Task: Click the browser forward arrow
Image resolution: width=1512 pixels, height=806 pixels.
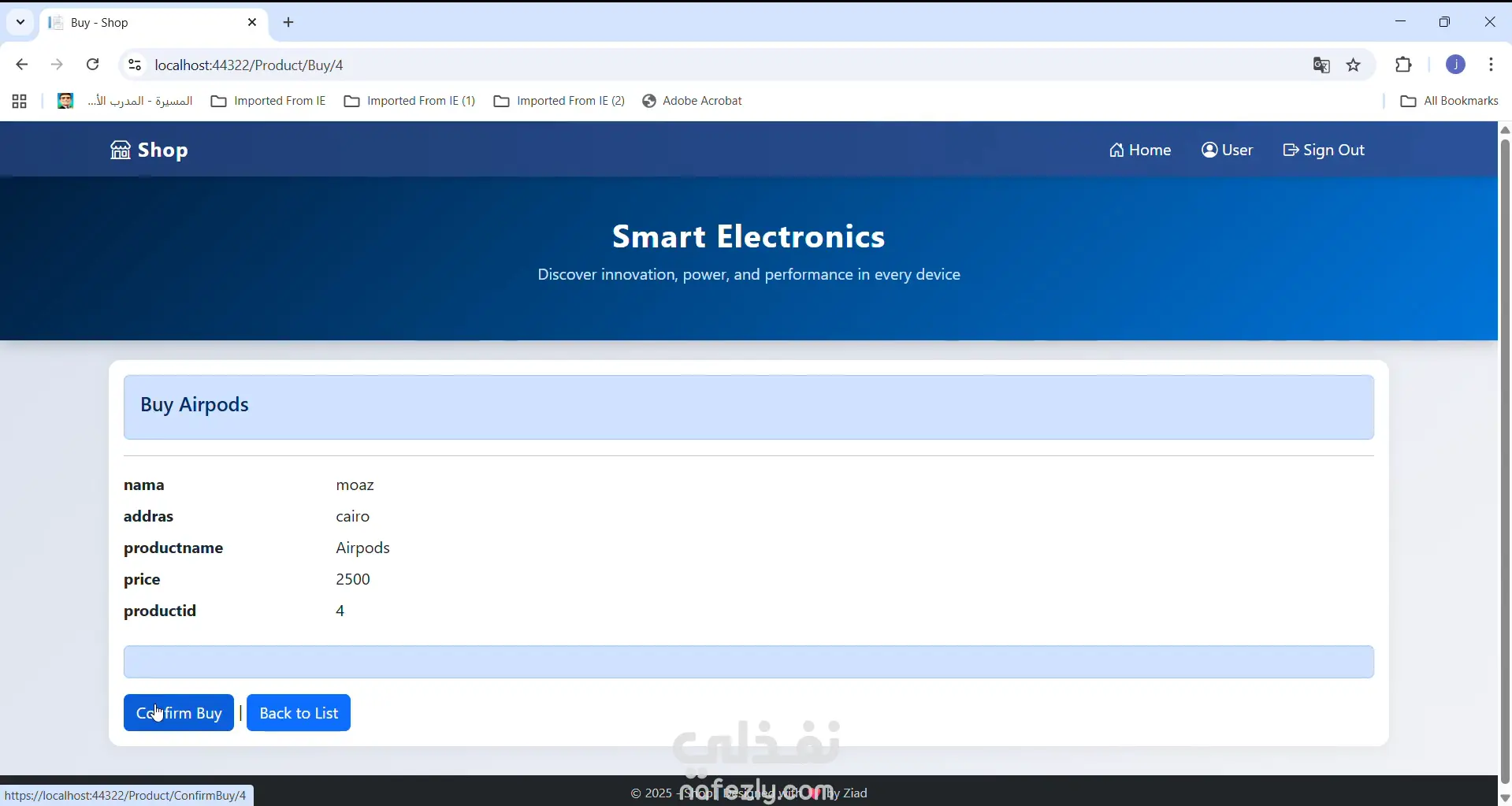Action: tap(57, 65)
